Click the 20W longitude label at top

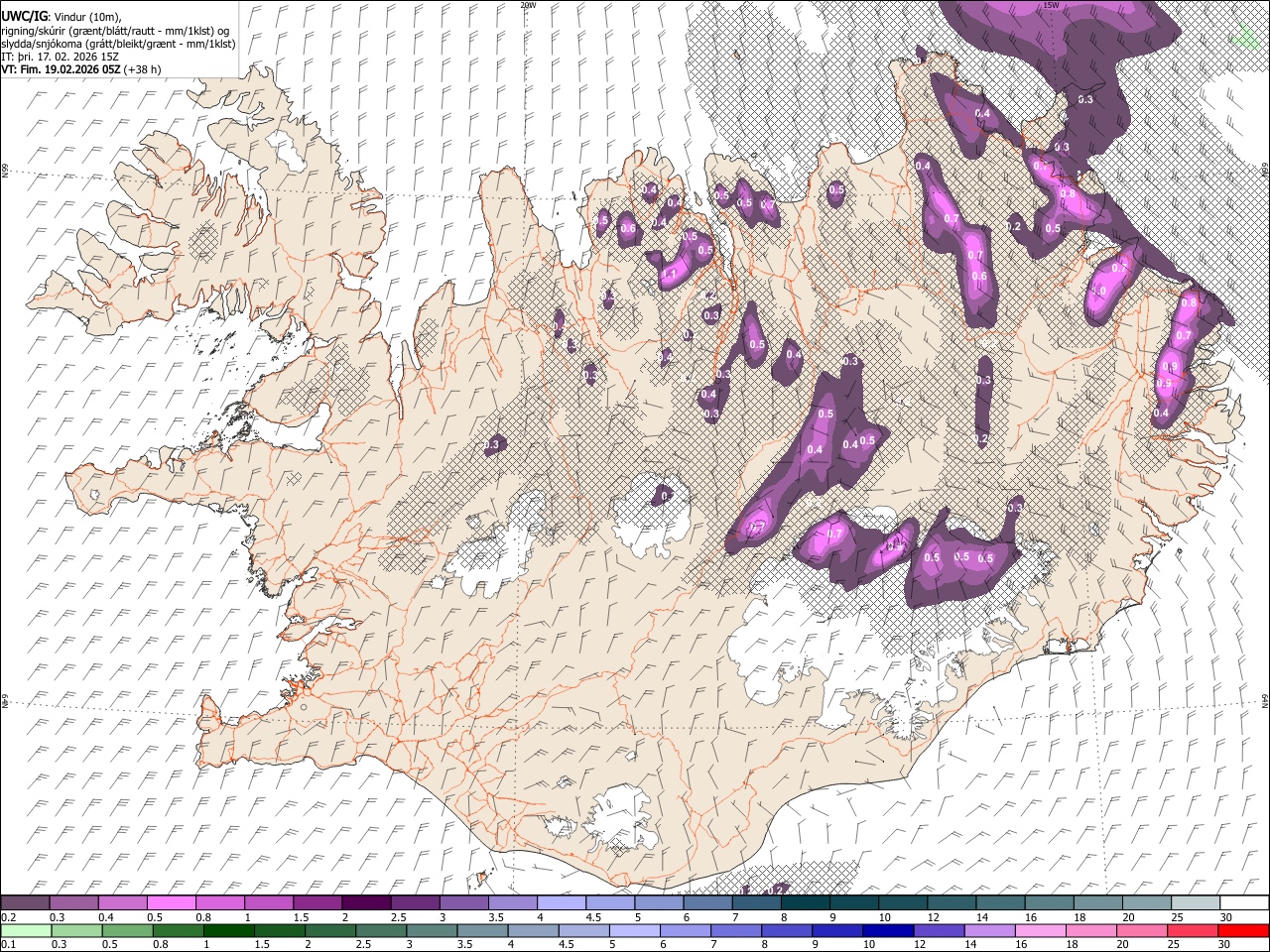pos(527,5)
